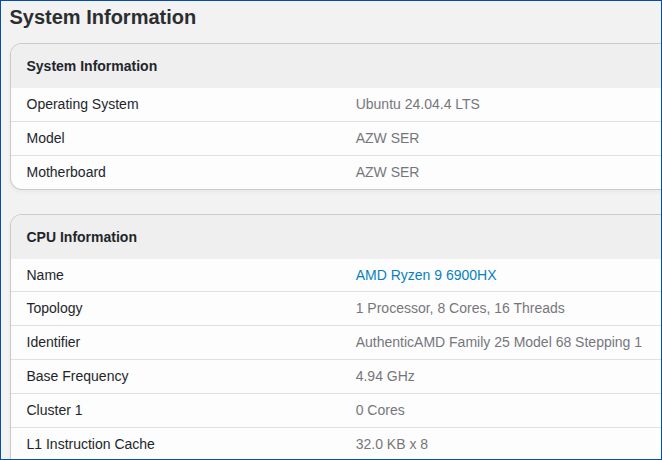Viewport: 662px width, 460px height.
Task: Select the 0 Cores value
Action: [380, 410]
